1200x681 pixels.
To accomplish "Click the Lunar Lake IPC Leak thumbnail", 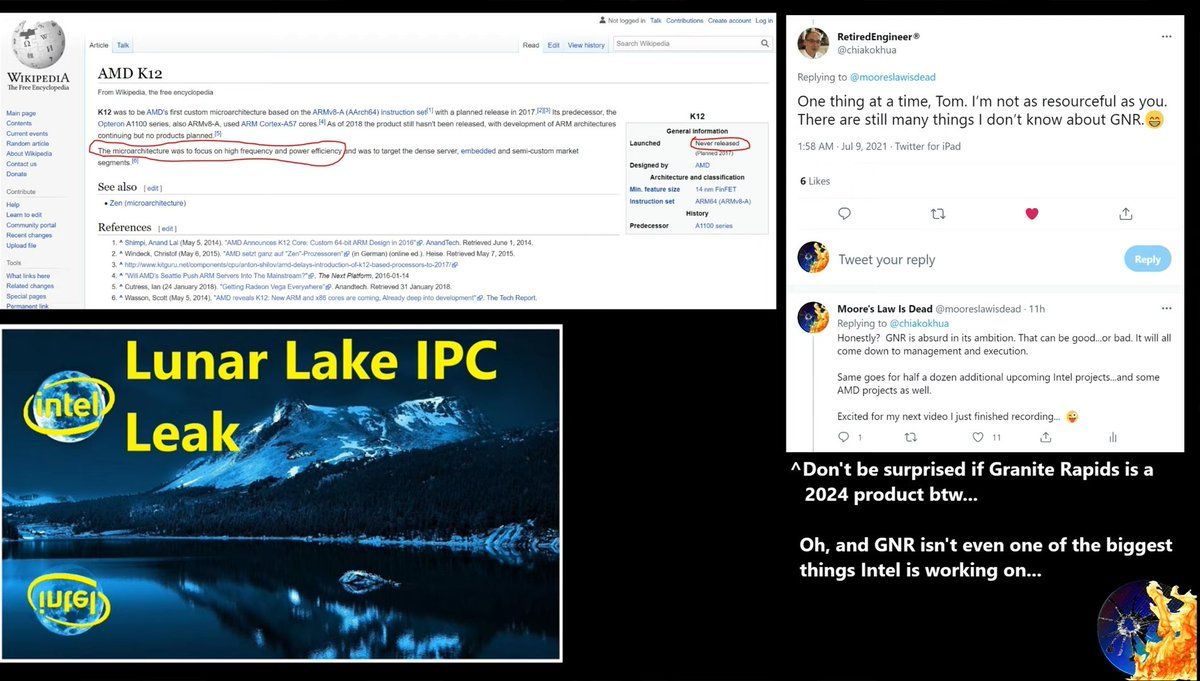I will (281, 492).
